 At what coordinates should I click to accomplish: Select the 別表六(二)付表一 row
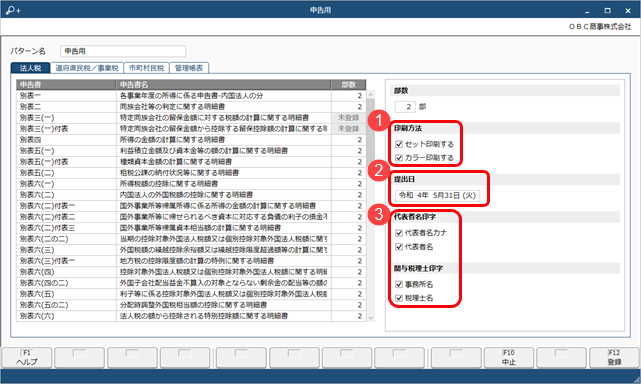pyautogui.click(x=191, y=206)
